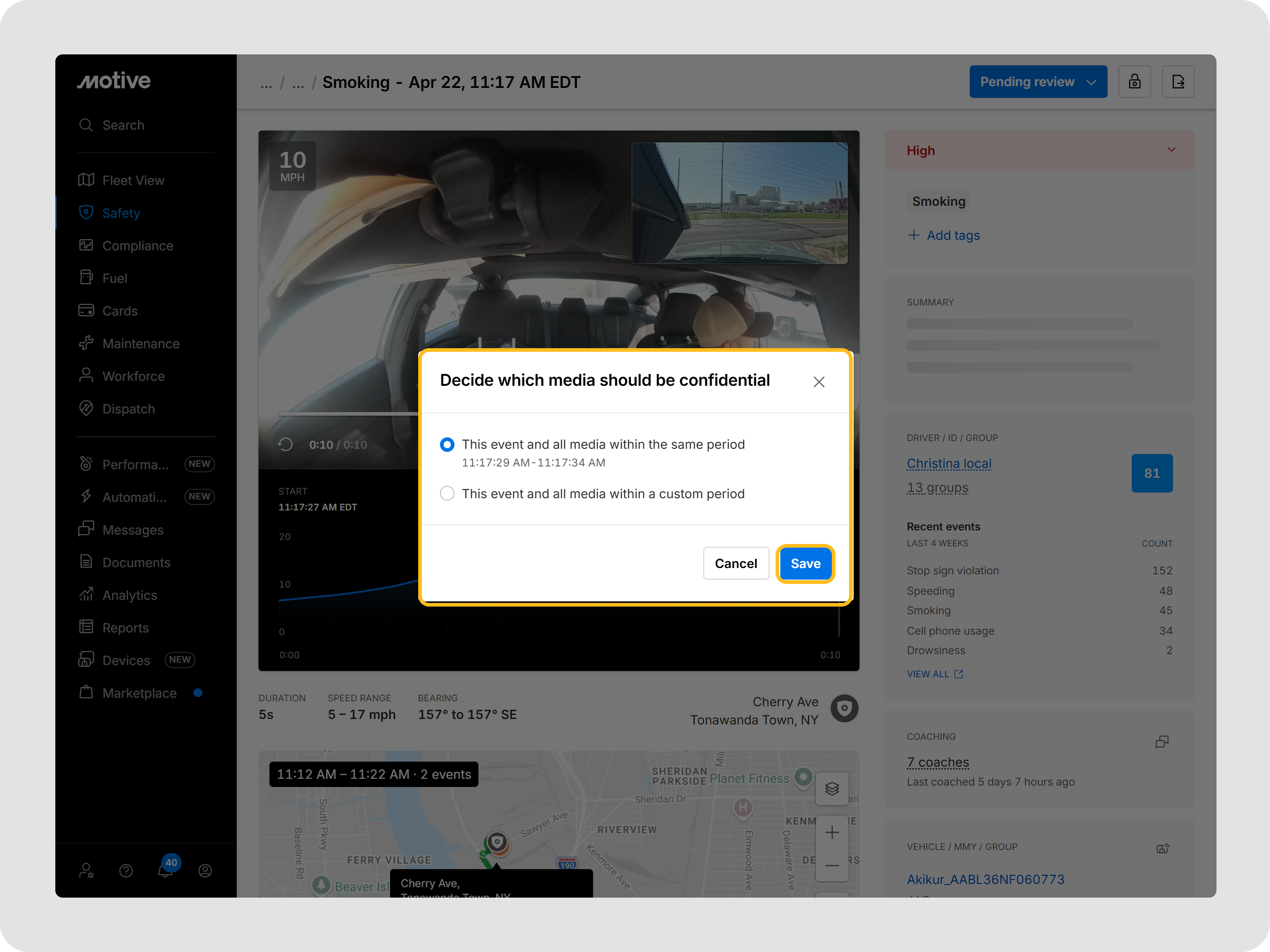Image resolution: width=1270 pixels, height=952 pixels.
Task: Cancel the confidential media dialog
Action: pos(736,563)
